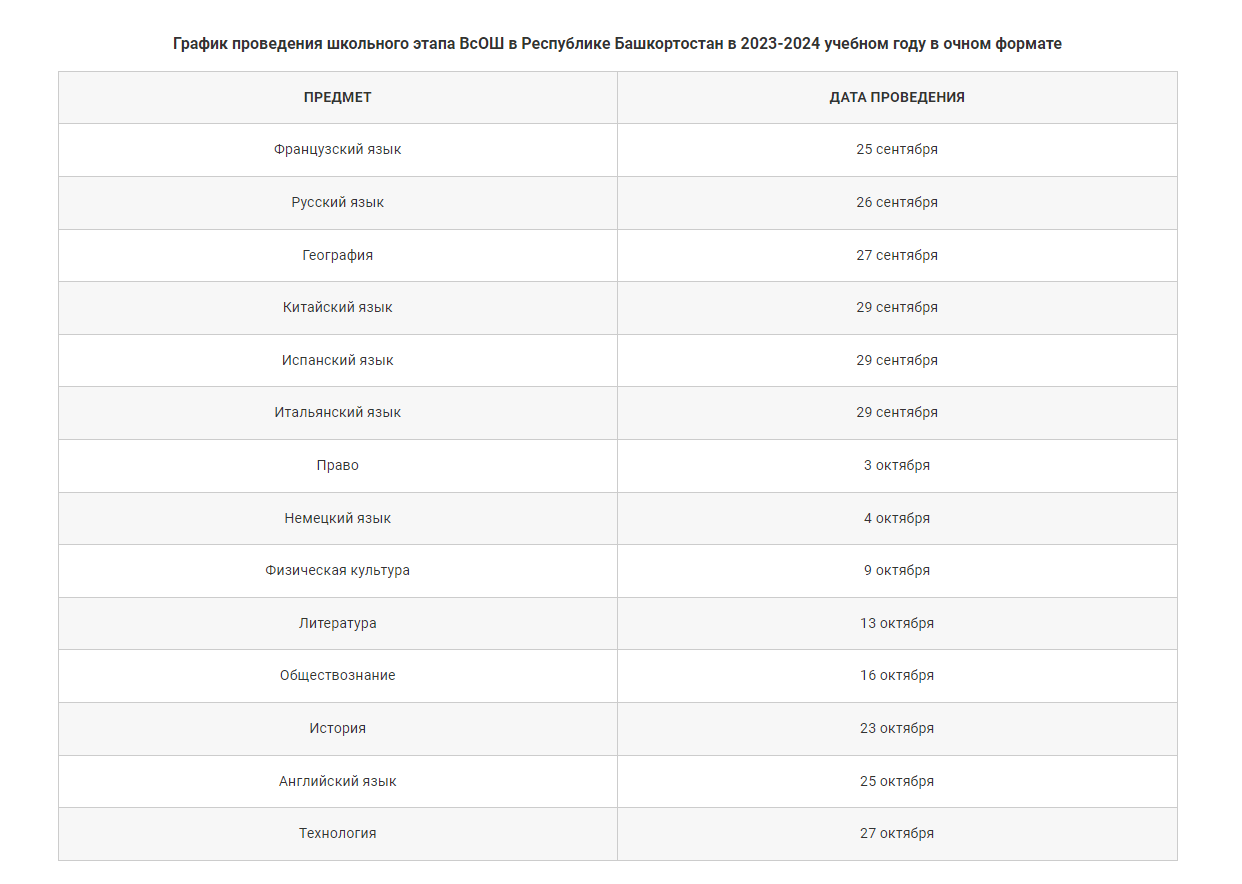Click the Обществознание cell
The width and height of the screenshot is (1242, 884).
coord(338,676)
